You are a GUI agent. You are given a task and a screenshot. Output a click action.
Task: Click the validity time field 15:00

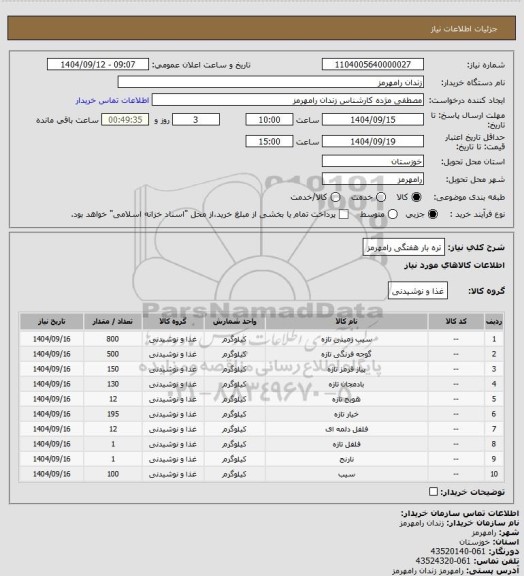pyautogui.click(x=269, y=141)
